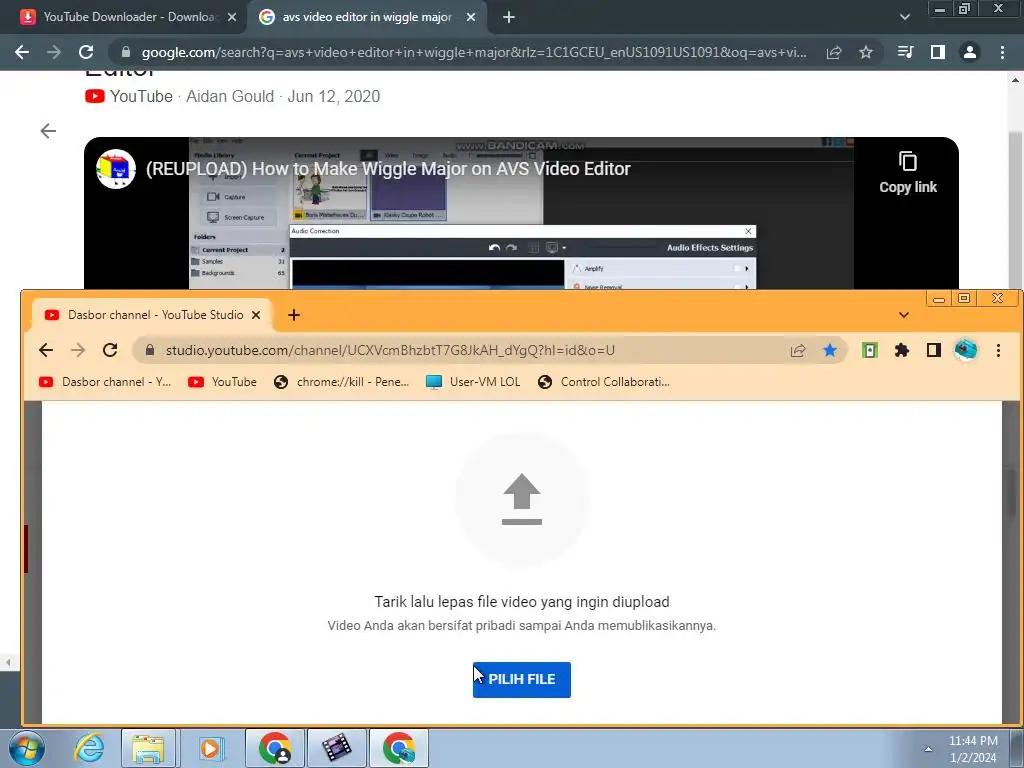This screenshot has height=768, width=1024.
Task: Open the Control Collaborati... bookmark
Action: (x=604, y=382)
